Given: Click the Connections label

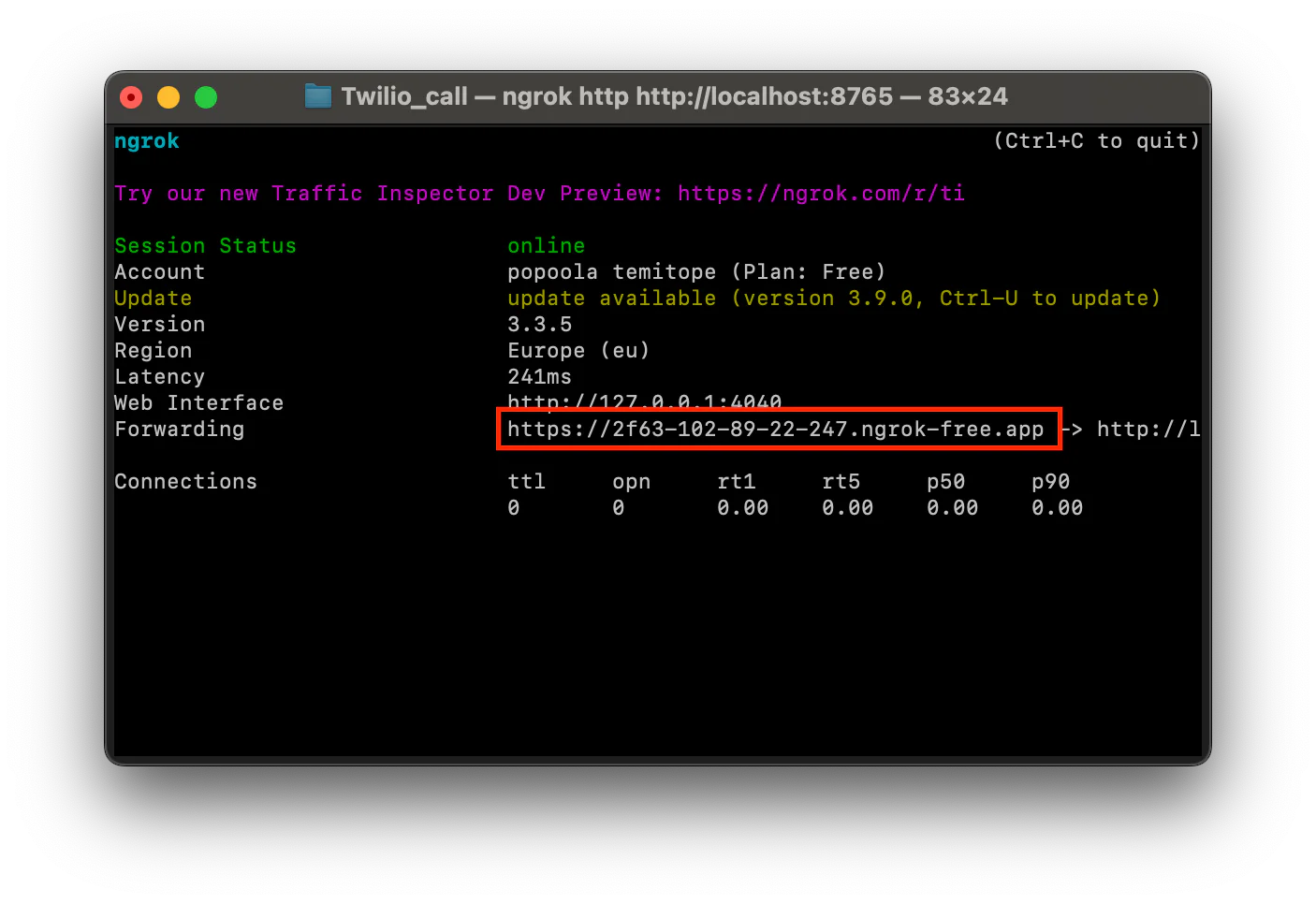Looking at the screenshot, I should [186, 482].
